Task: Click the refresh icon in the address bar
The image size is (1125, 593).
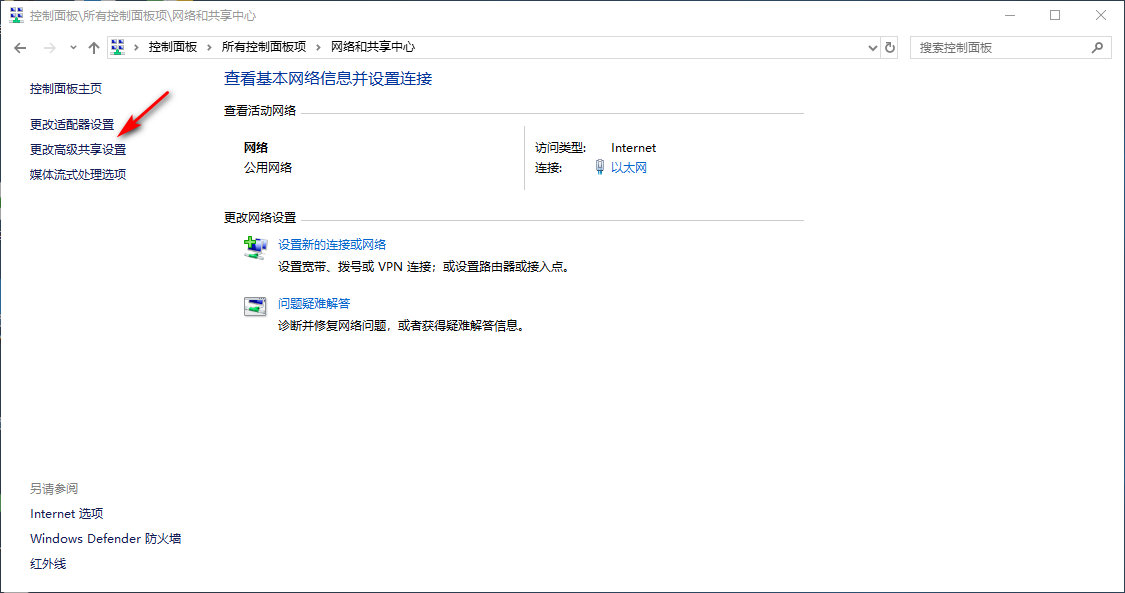Action: click(x=890, y=47)
